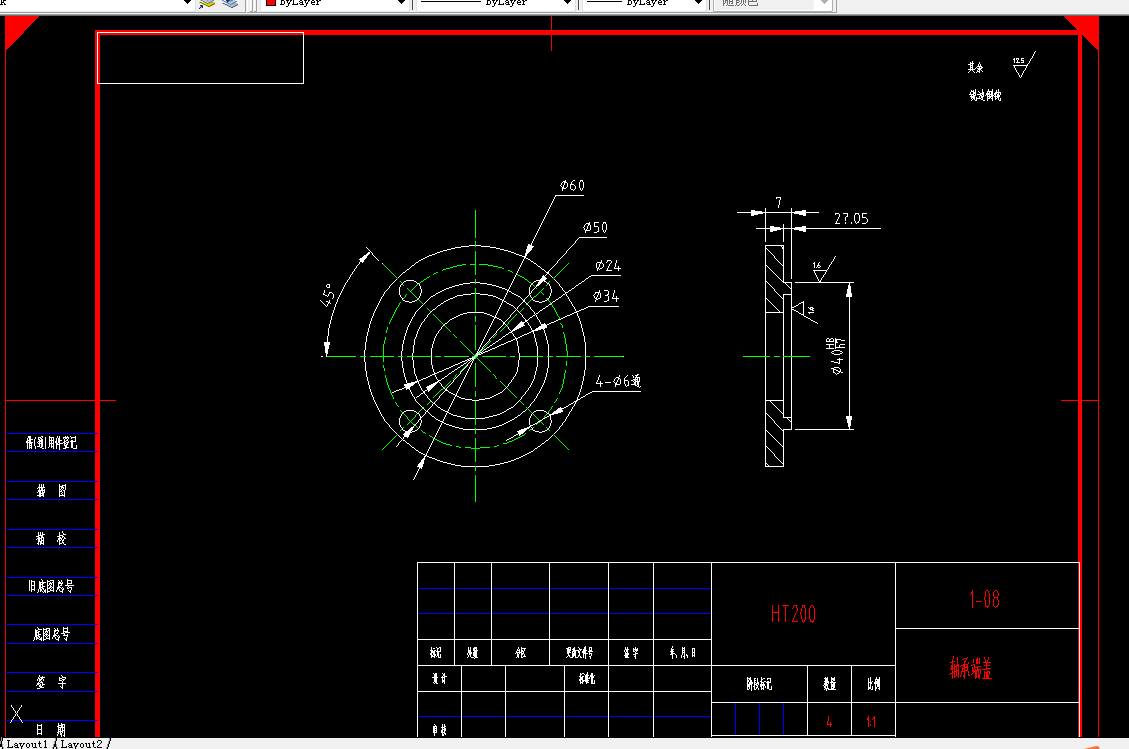Click the UCS crosshair icon at bottom-left
The height and width of the screenshot is (749, 1129).
17,714
